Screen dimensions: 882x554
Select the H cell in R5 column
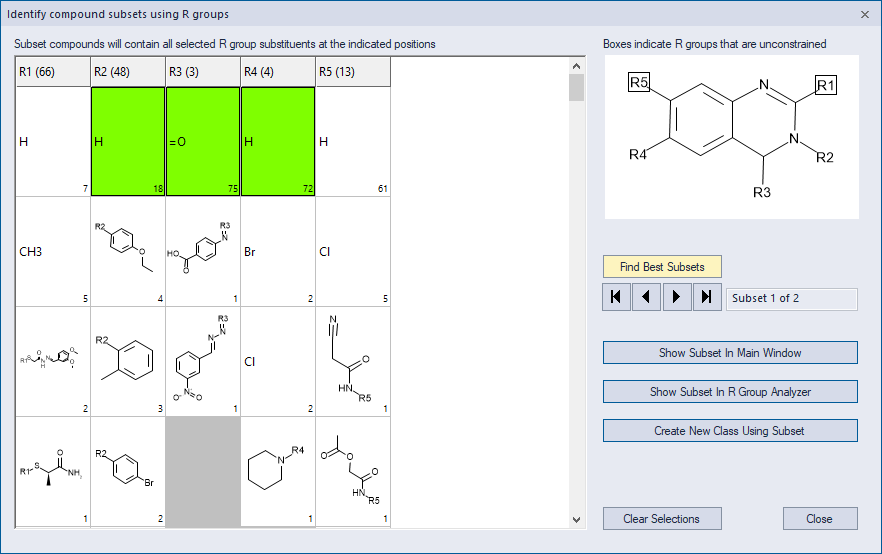(353, 141)
